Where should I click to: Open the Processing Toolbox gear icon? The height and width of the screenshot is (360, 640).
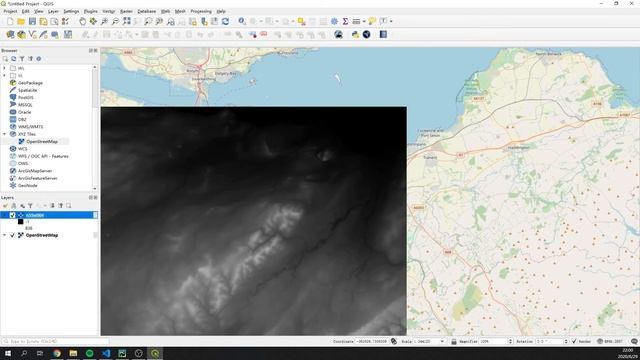click(x=334, y=21)
